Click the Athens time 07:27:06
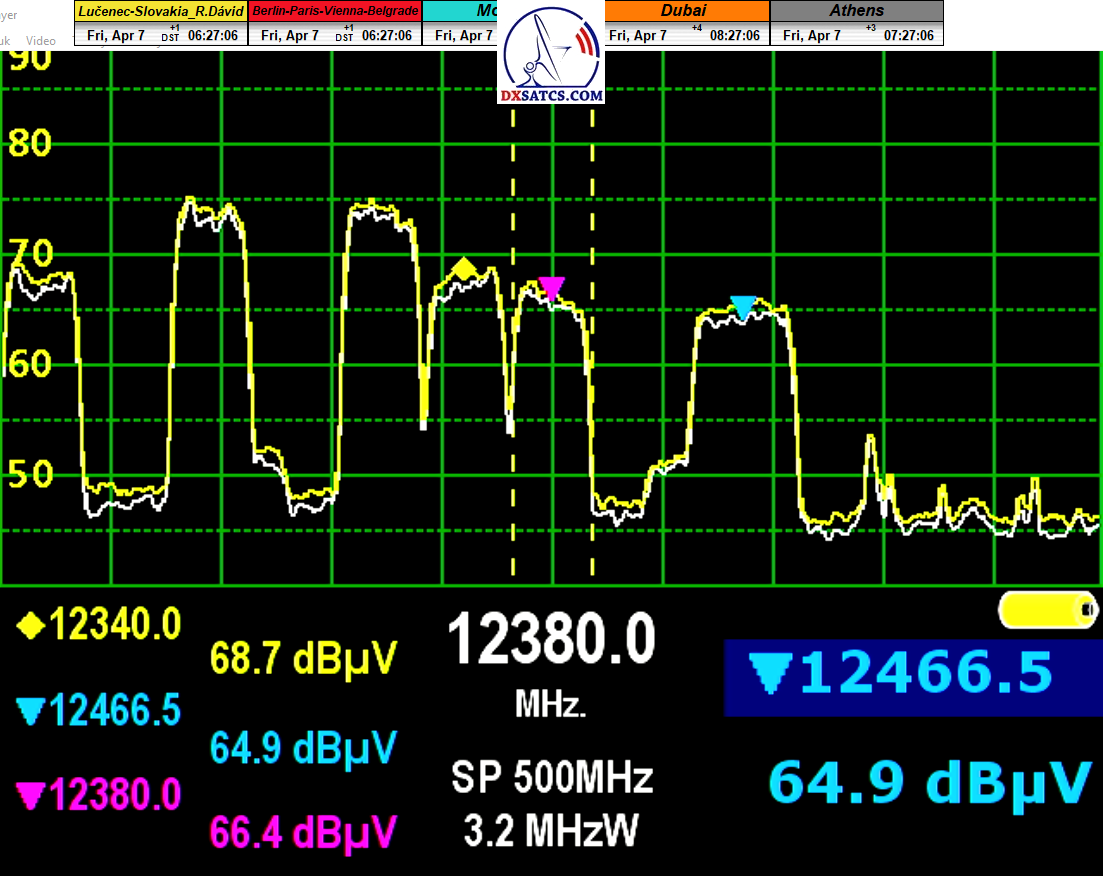Image resolution: width=1103 pixels, height=876 pixels. click(908, 35)
